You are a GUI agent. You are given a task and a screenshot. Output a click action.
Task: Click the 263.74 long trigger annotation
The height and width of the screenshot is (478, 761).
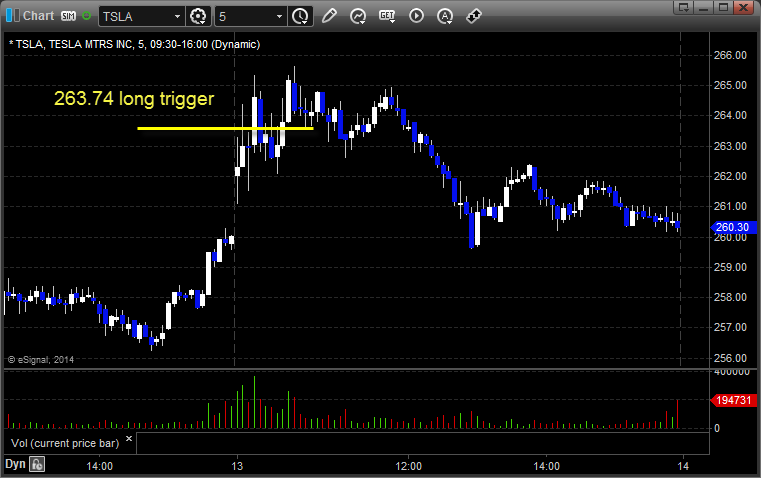pyautogui.click(x=134, y=99)
